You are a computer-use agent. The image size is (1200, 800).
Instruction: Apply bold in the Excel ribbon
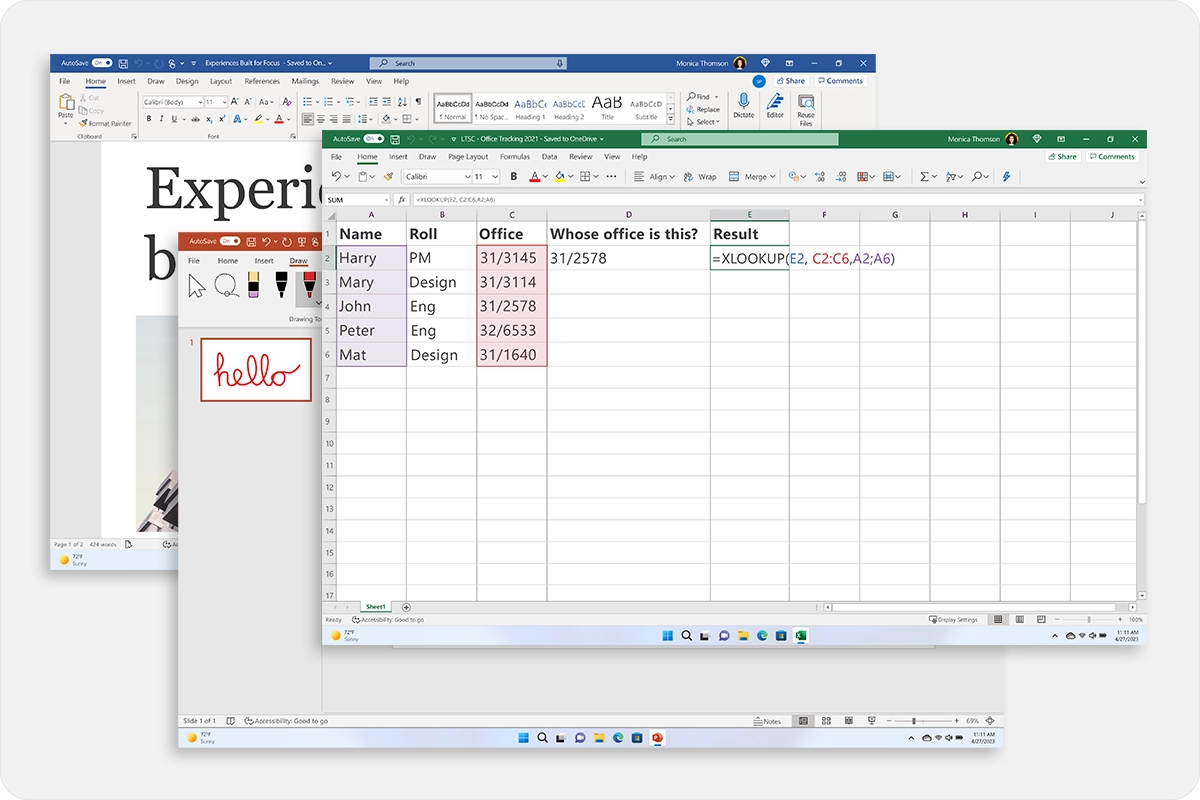514,176
